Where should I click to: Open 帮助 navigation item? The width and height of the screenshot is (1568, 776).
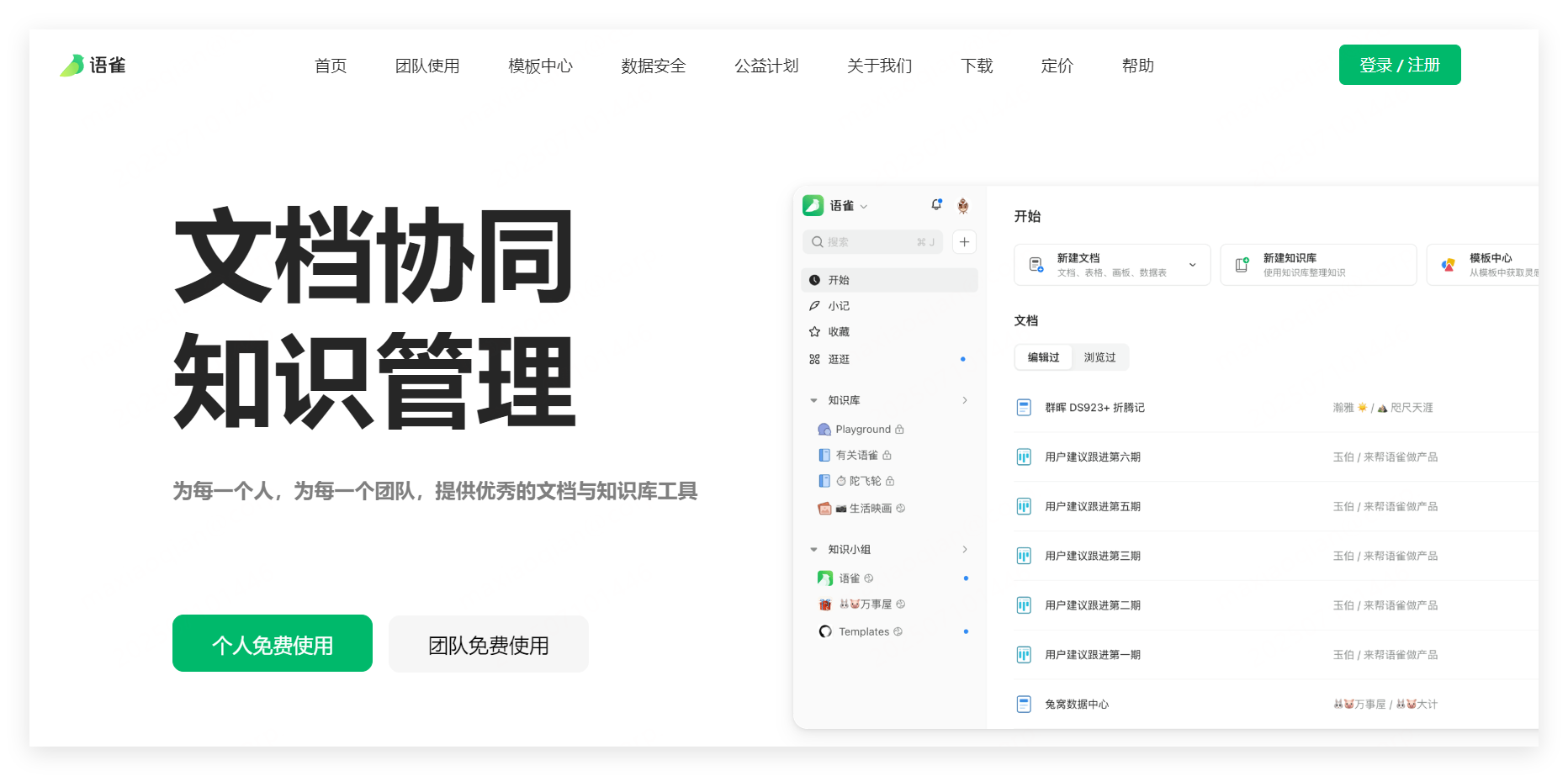1138,66
